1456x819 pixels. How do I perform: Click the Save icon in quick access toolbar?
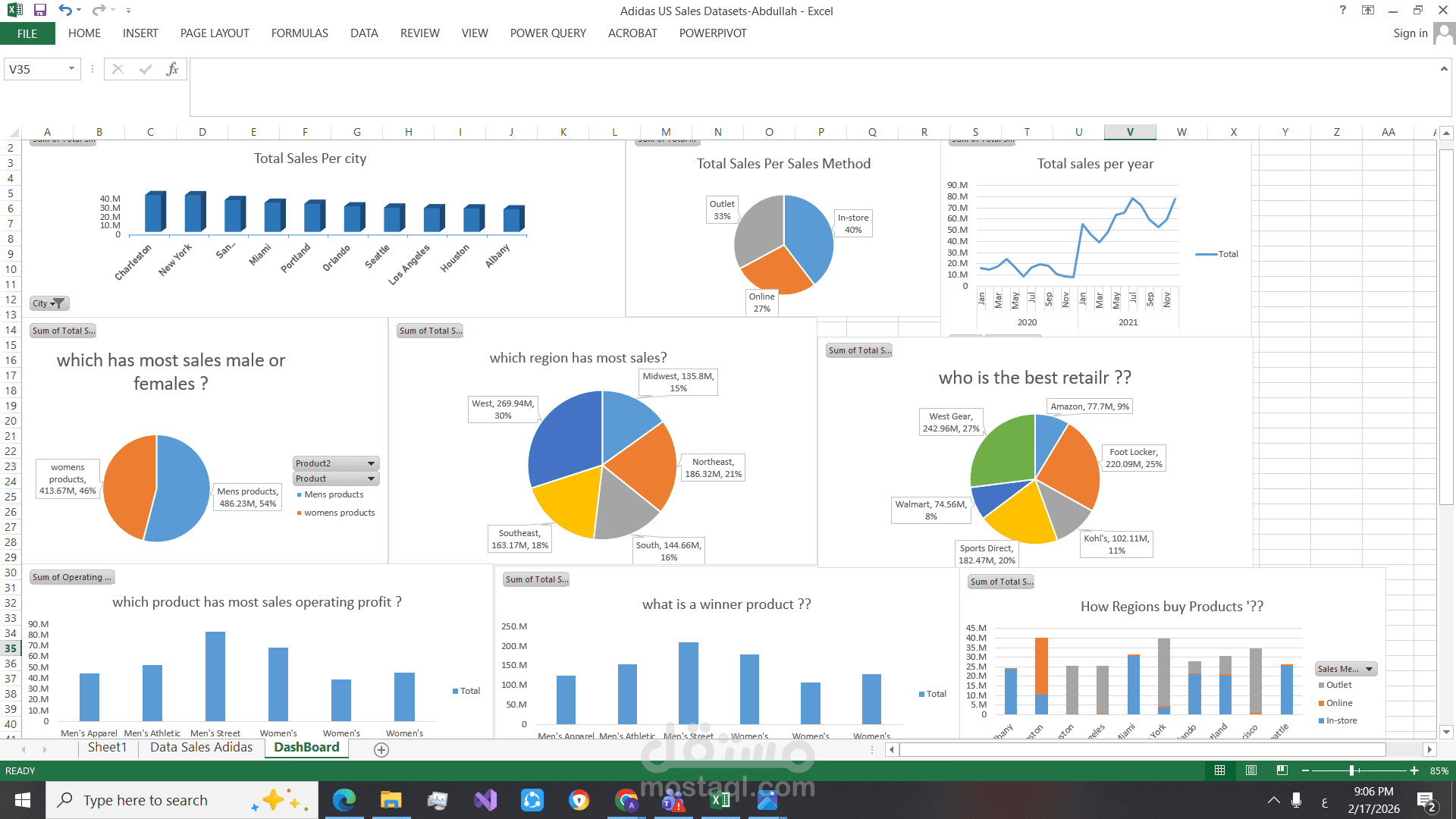click(x=40, y=10)
